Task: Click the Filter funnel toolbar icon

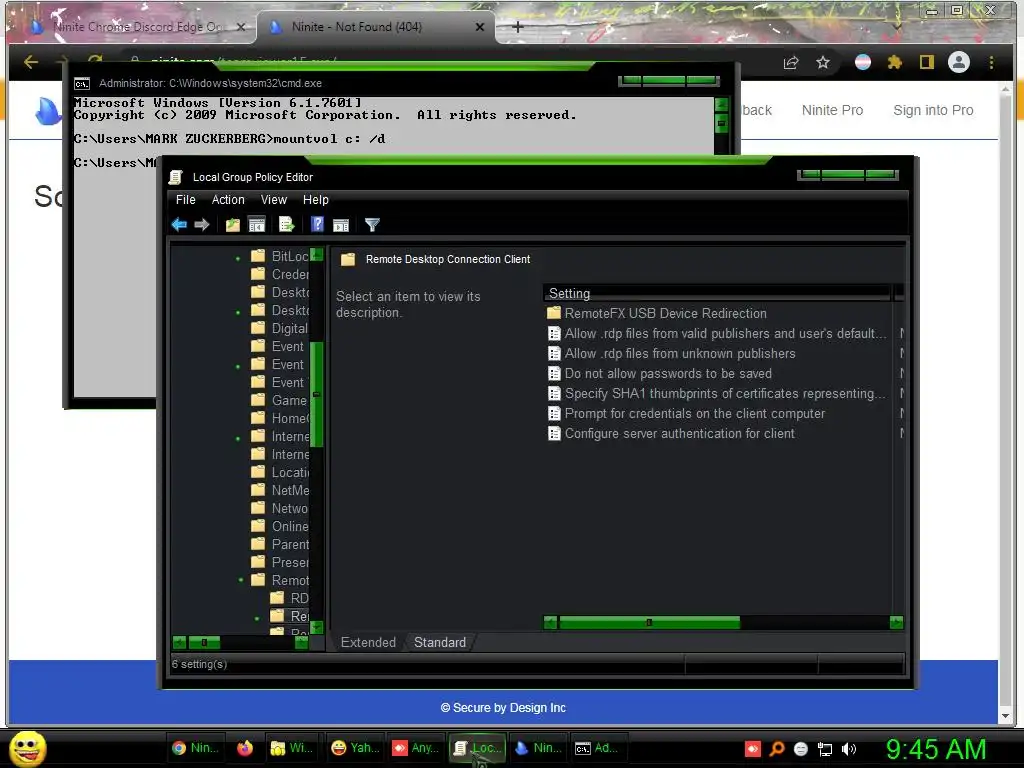Action: pyautogui.click(x=372, y=225)
